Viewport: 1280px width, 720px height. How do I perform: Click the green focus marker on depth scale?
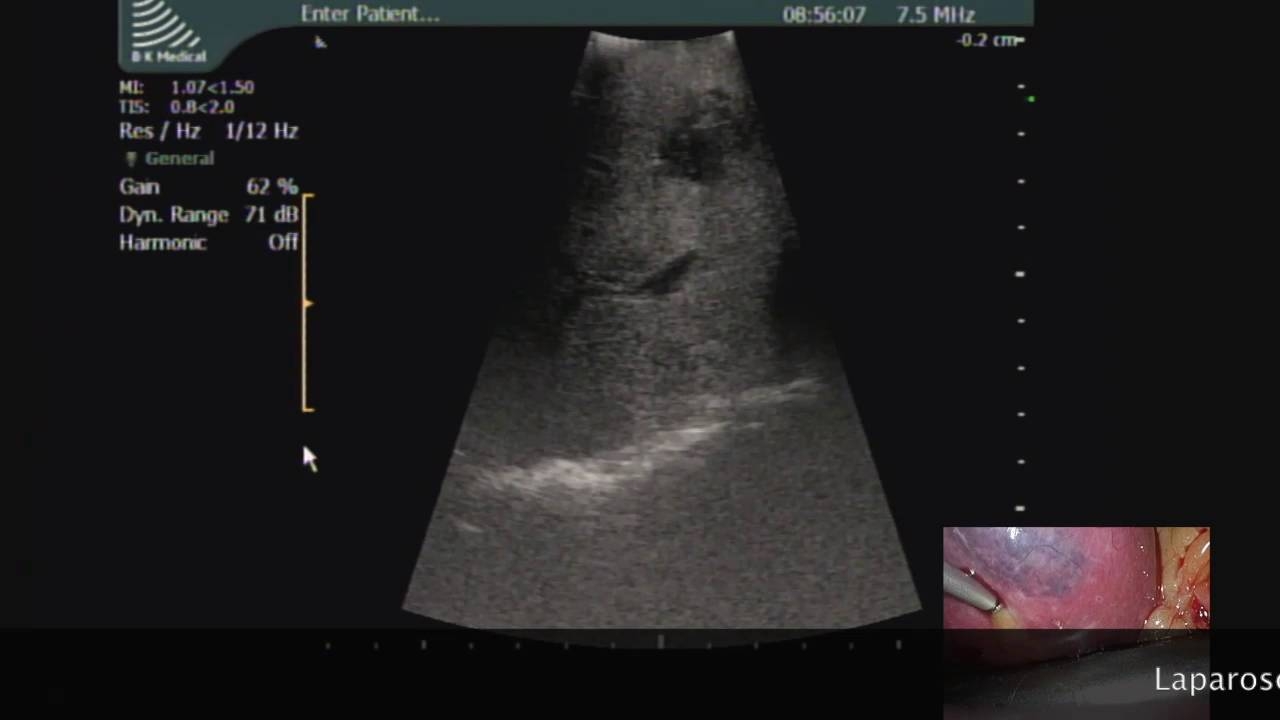(1031, 97)
